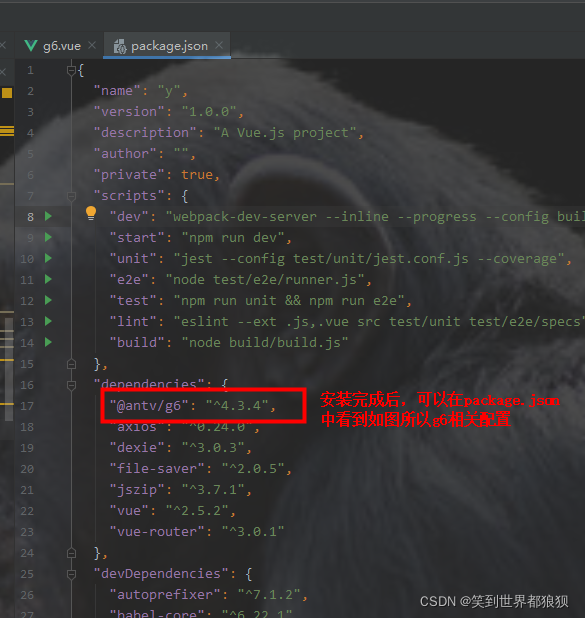The width and height of the screenshot is (585, 618).
Task: Click the "node test/e2e/runner.js" string
Action: pos(265,280)
